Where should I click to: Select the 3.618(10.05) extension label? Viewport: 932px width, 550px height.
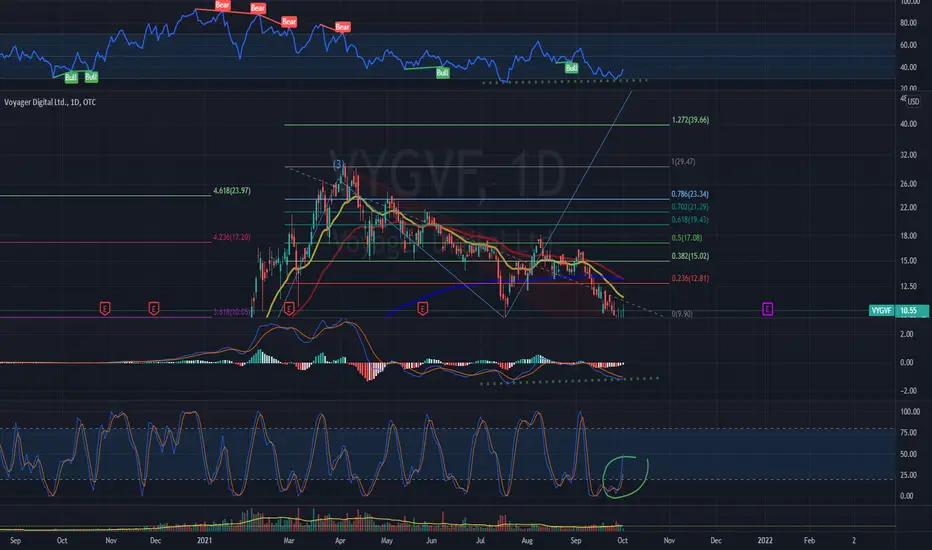[x=232, y=312]
